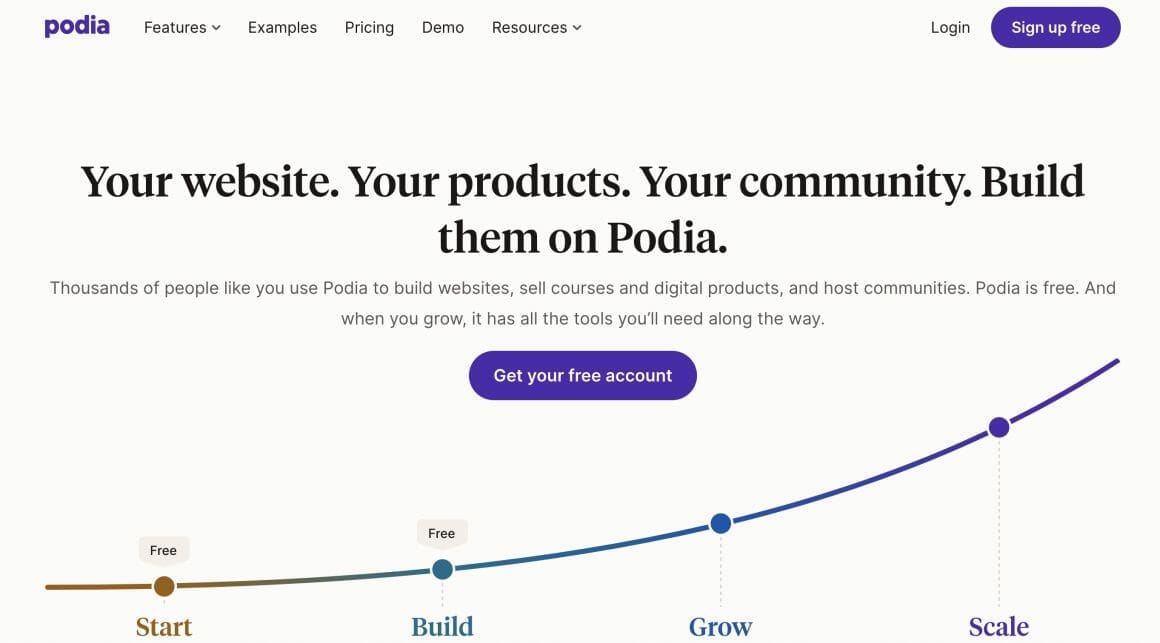Open the Pricing page from the navbar

(x=369, y=27)
